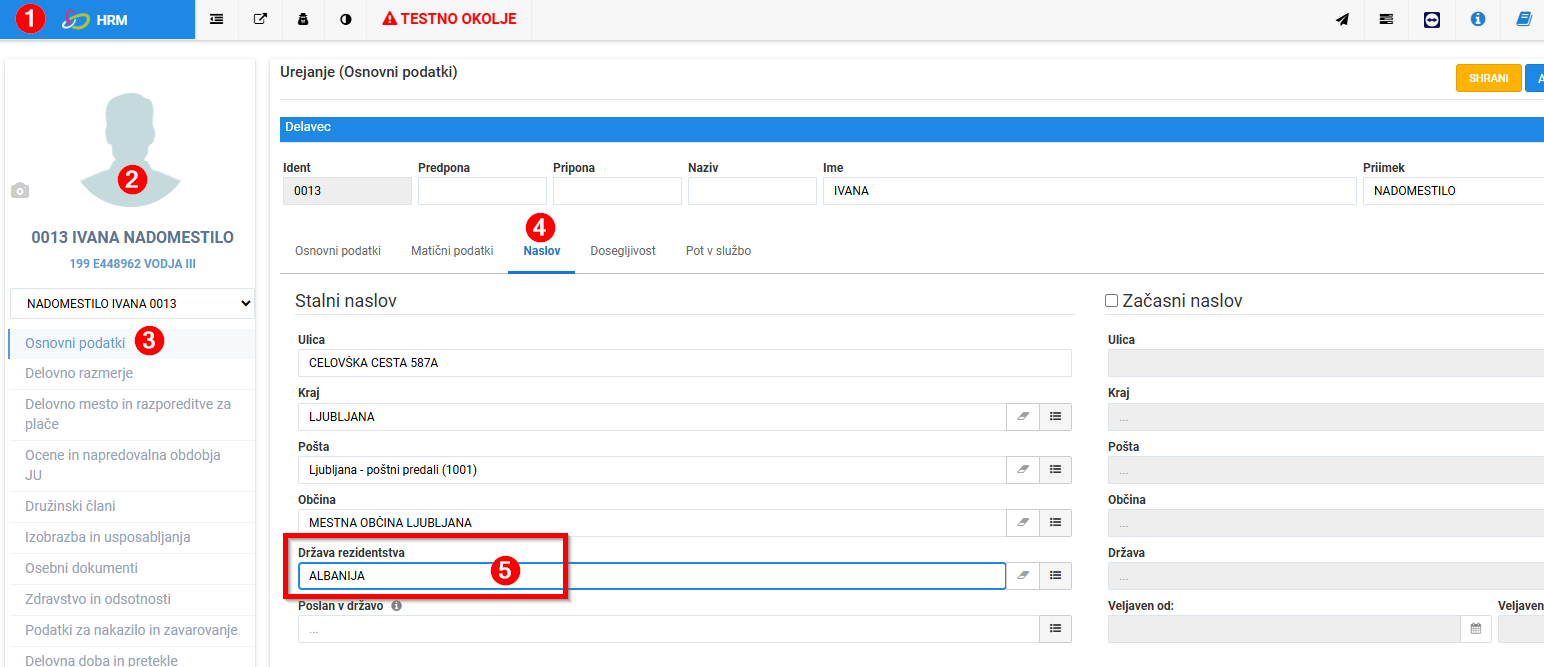Image resolution: width=1544 pixels, height=667 pixels.
Task: Click the Veljaven od date field
Action: click(1284, 629)
